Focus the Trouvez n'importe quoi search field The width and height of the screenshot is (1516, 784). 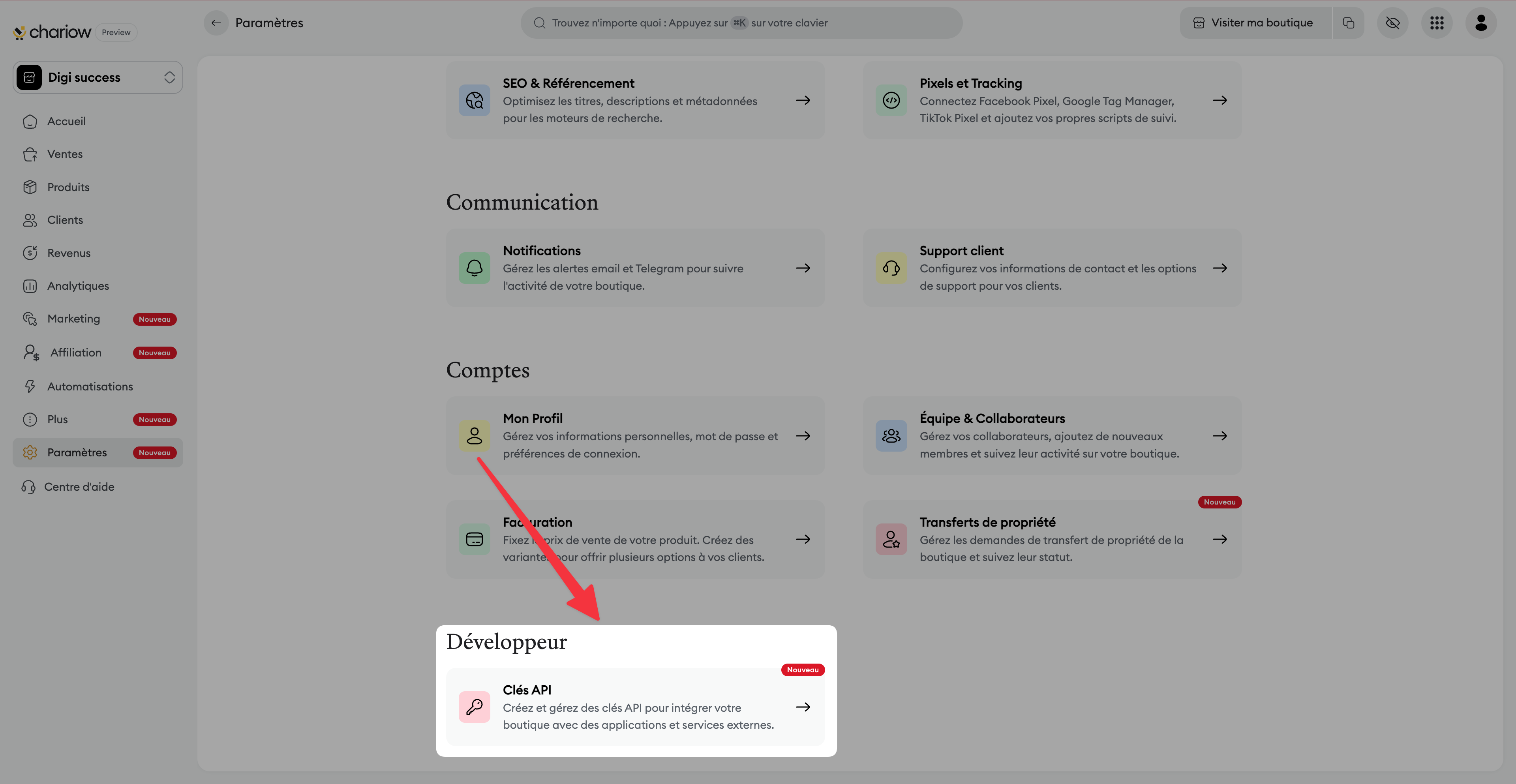(741, 23)
